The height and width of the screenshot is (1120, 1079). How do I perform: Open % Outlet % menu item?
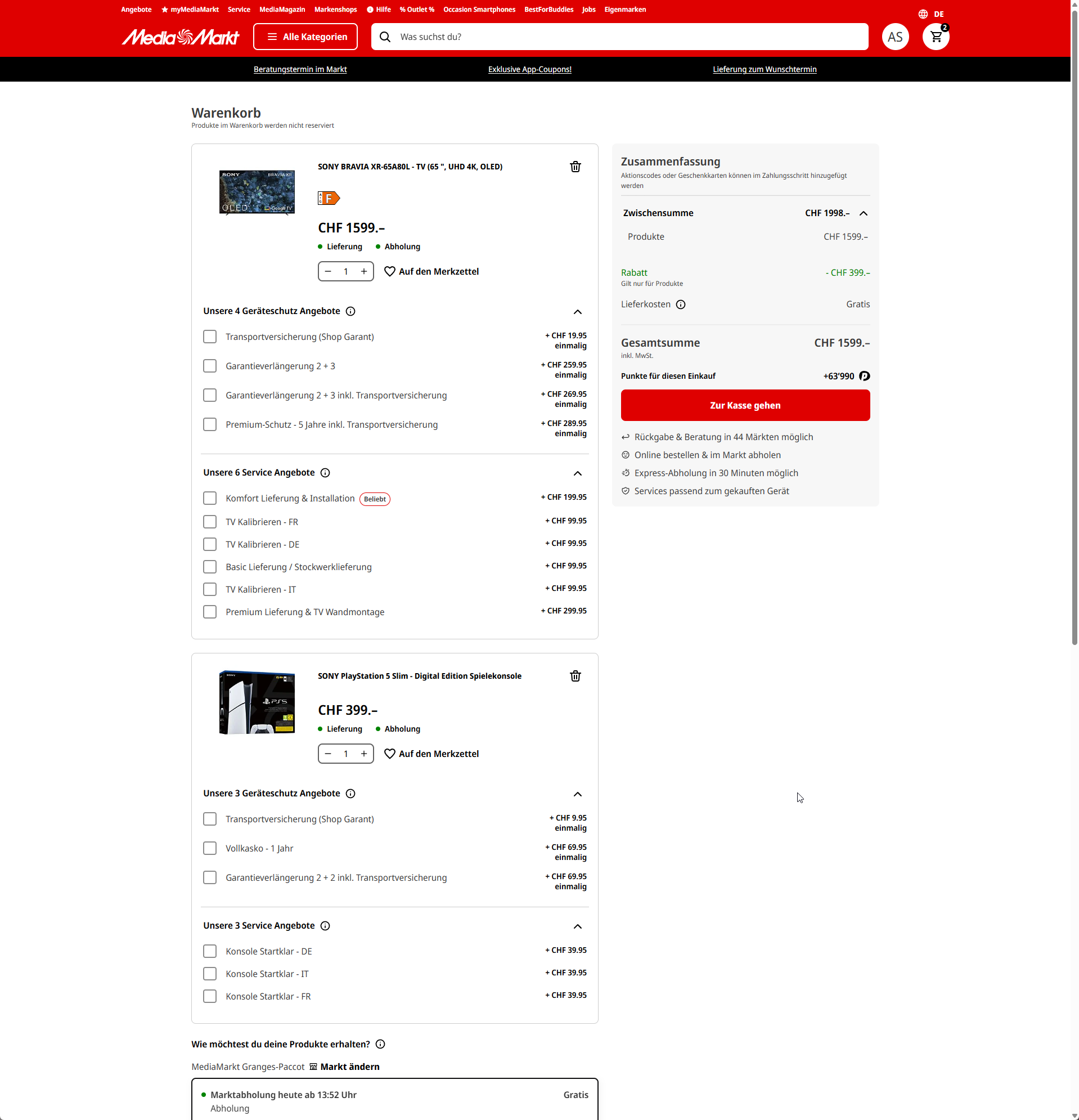point(417,10)
